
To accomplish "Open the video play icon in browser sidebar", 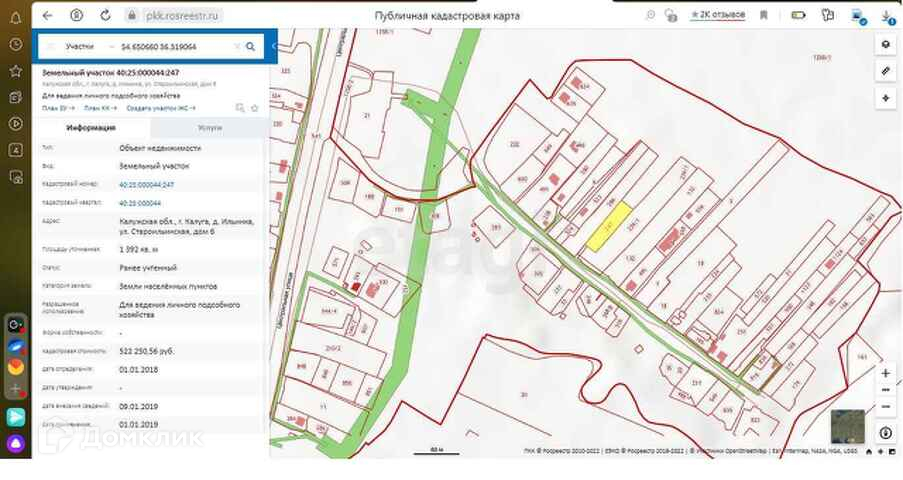I will 16,124.
